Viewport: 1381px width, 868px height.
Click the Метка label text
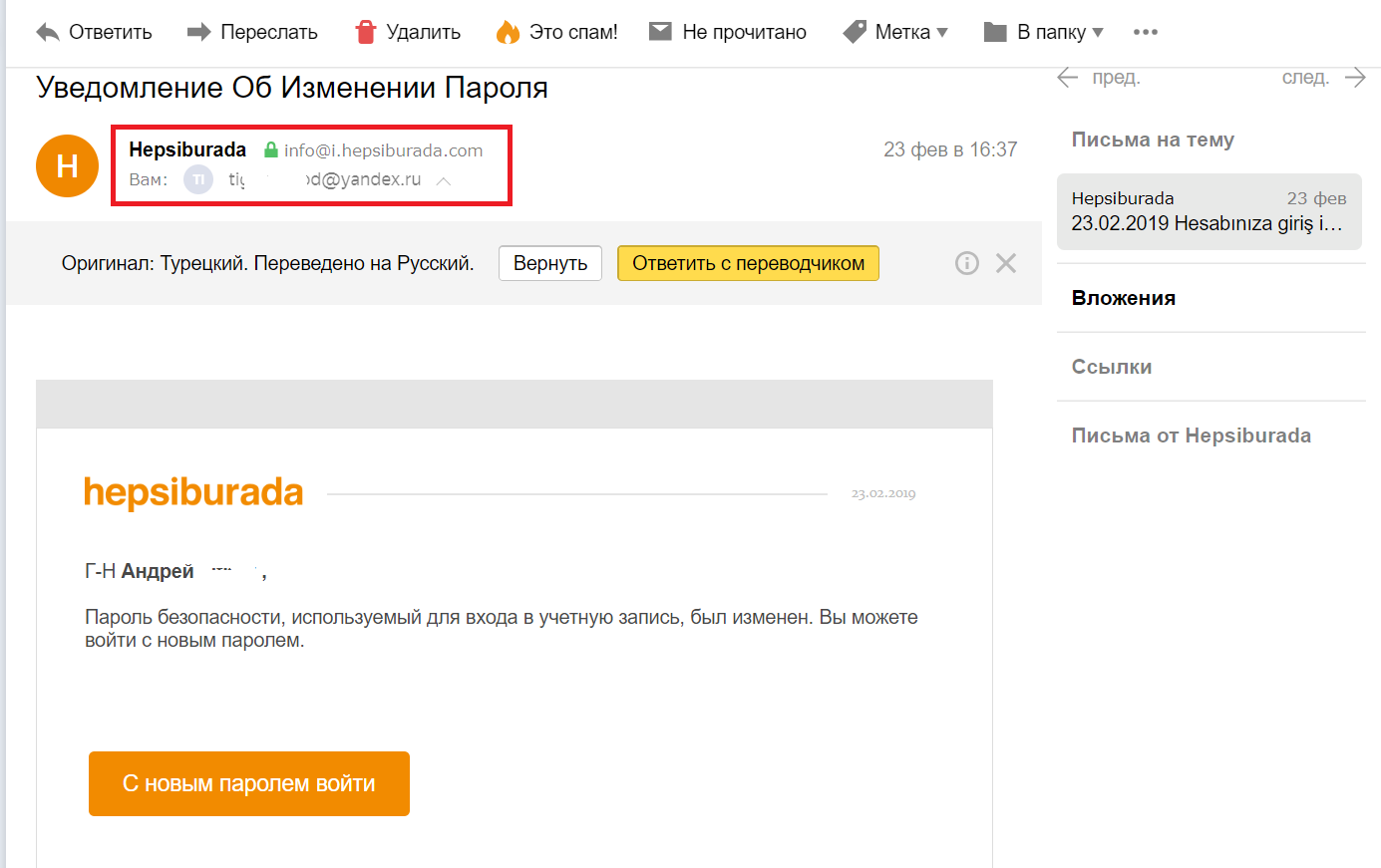pos(902,32)
